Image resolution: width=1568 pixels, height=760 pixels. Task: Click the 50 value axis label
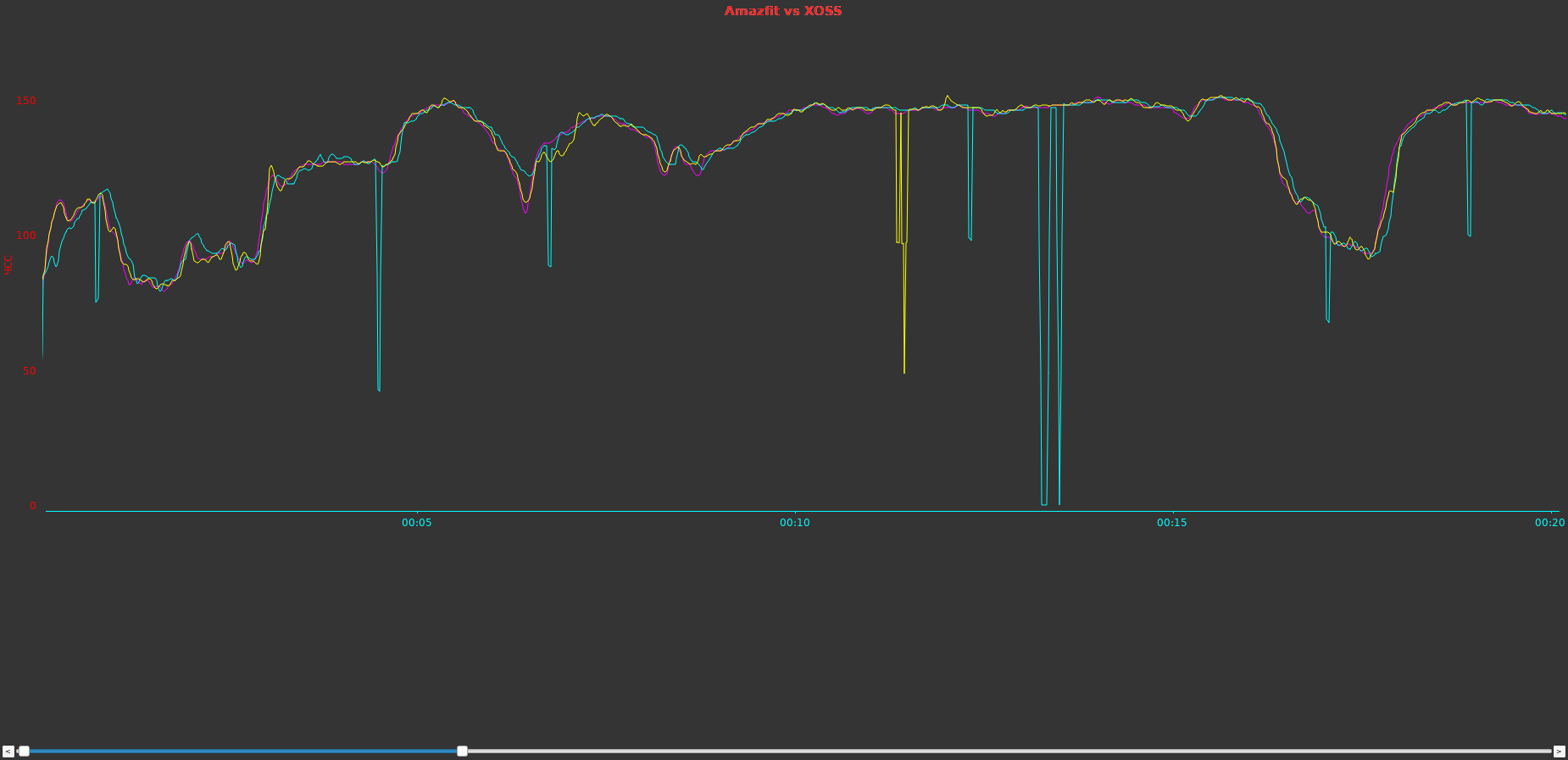(x=30, y=371)
